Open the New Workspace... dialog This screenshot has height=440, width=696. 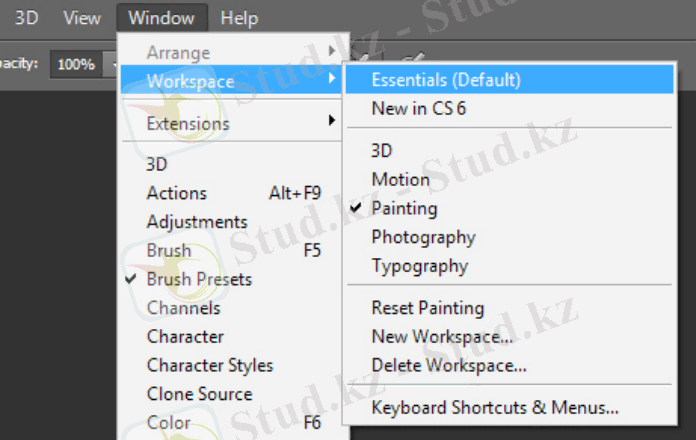pos(441,337)
